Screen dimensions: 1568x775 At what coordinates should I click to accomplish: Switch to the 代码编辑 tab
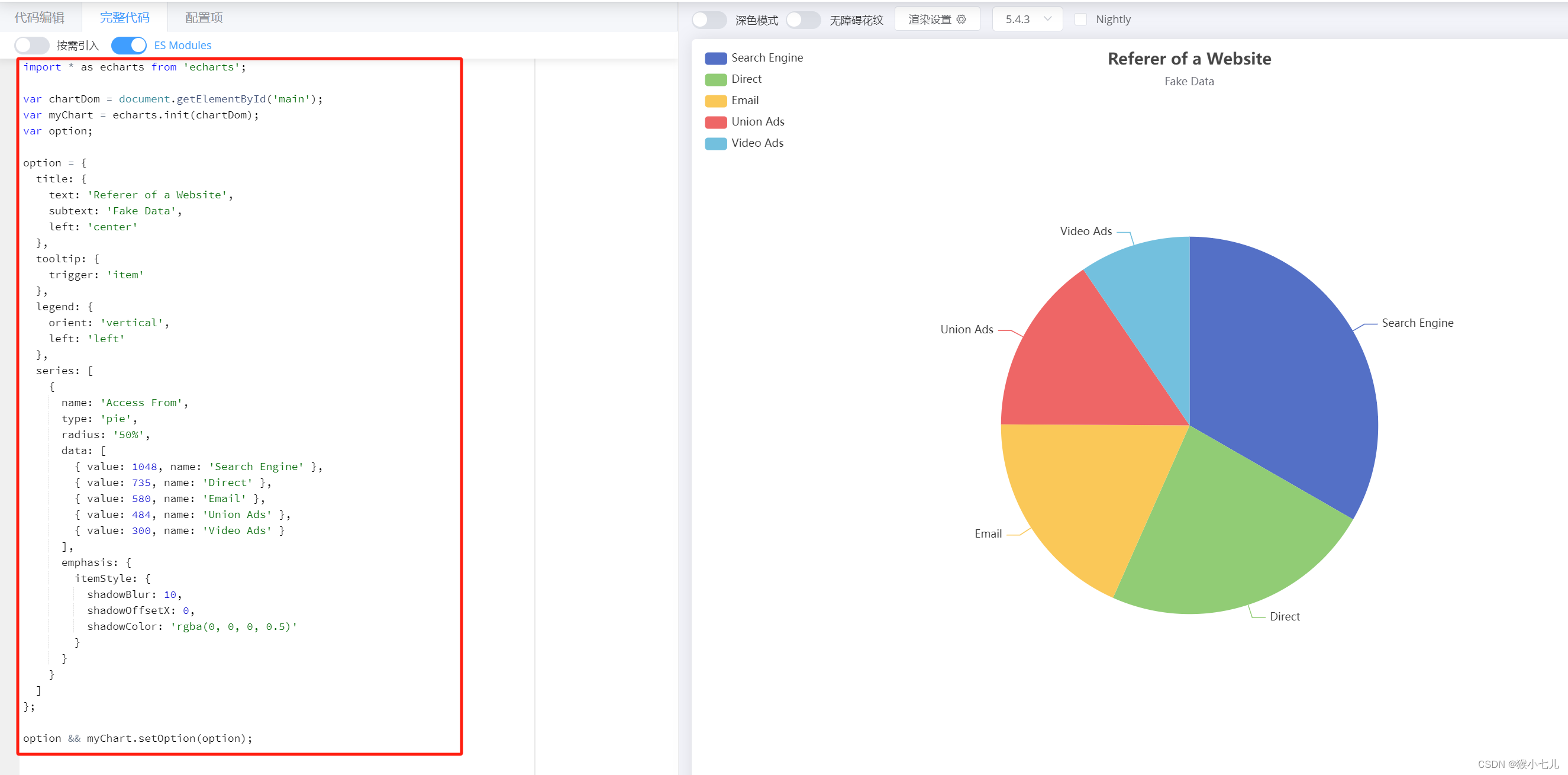[40, 18]
